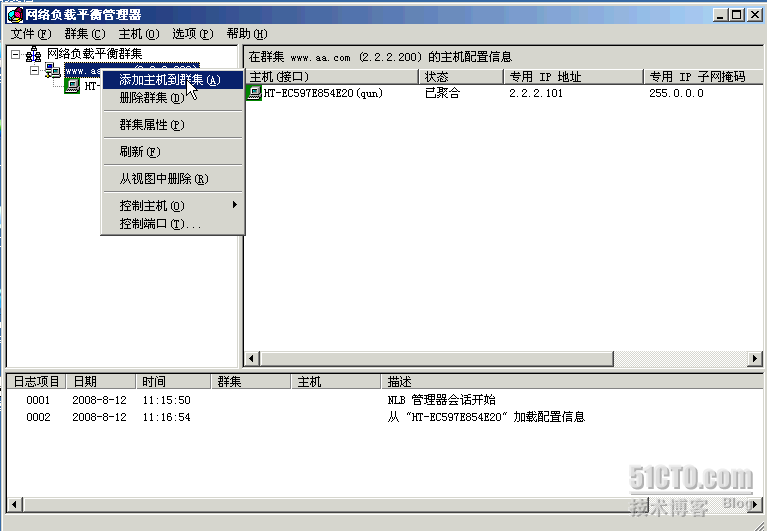Image resolution: width=767 pixels, height=531 pixels.
Task: Select host row HT-EC597E854E20(qun)
Action: point(504,93)
